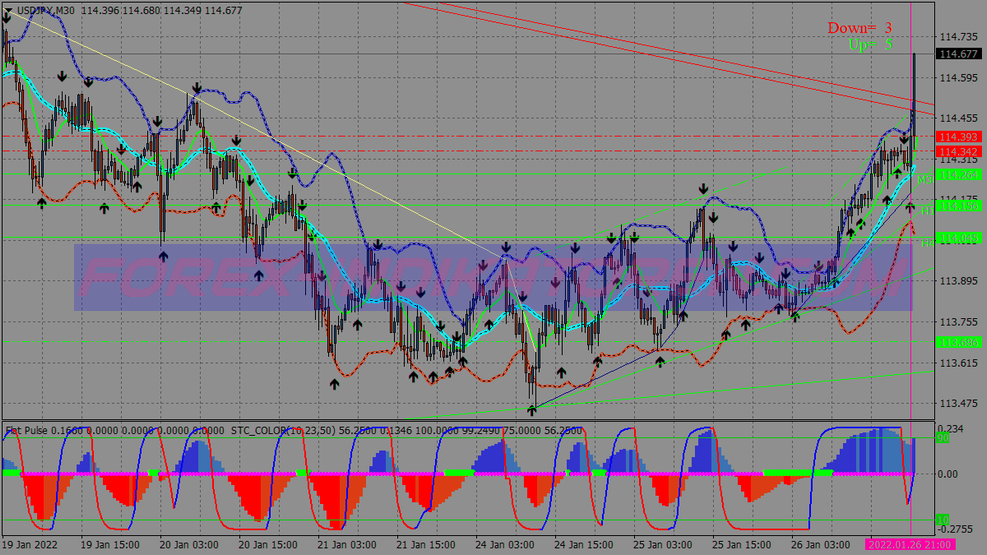Click the red 'Down= 3' counter text
Viewport: 987px width, 555px height.
(859, 28)
